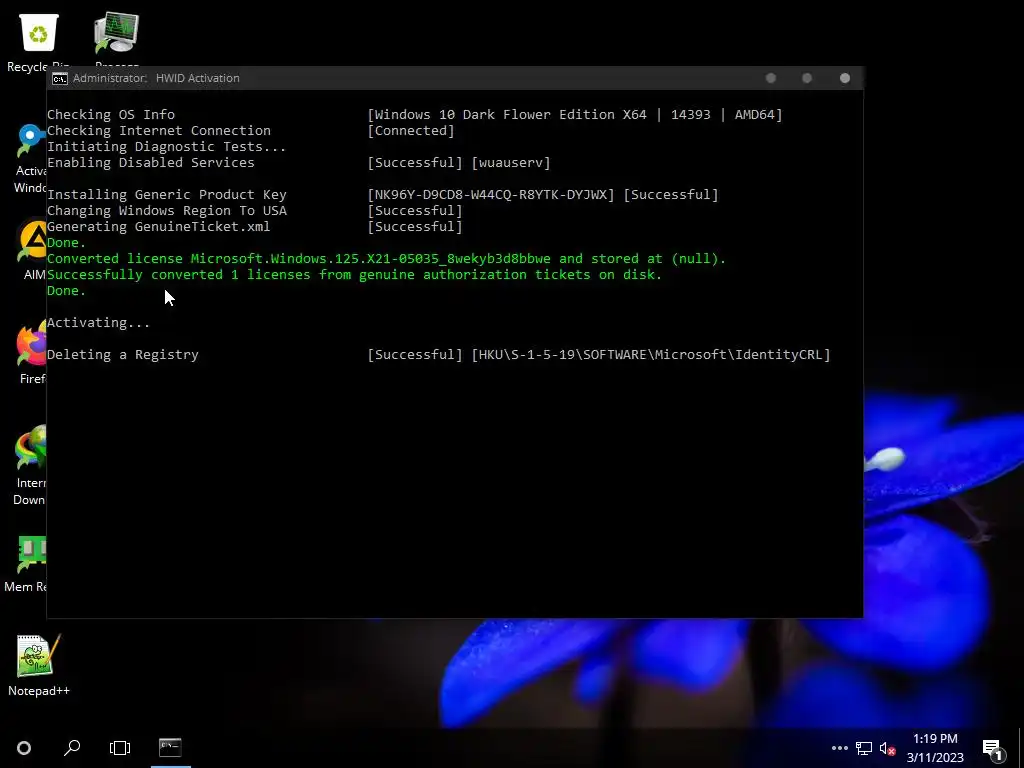1024x768 pixels.
Task: Open the taskbar search magnifier
Action: click(72, 748)
